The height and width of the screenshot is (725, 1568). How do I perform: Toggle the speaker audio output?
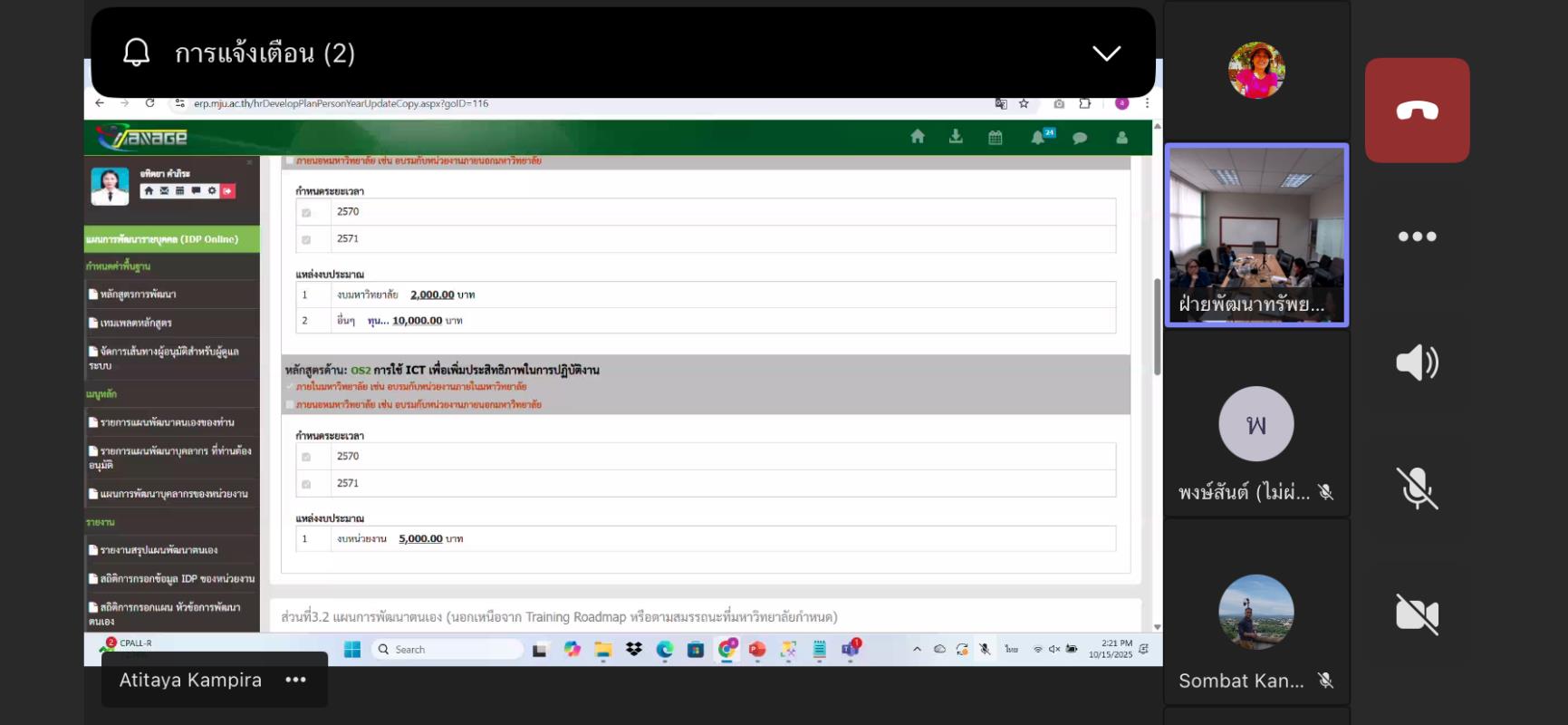(1417, 362)
